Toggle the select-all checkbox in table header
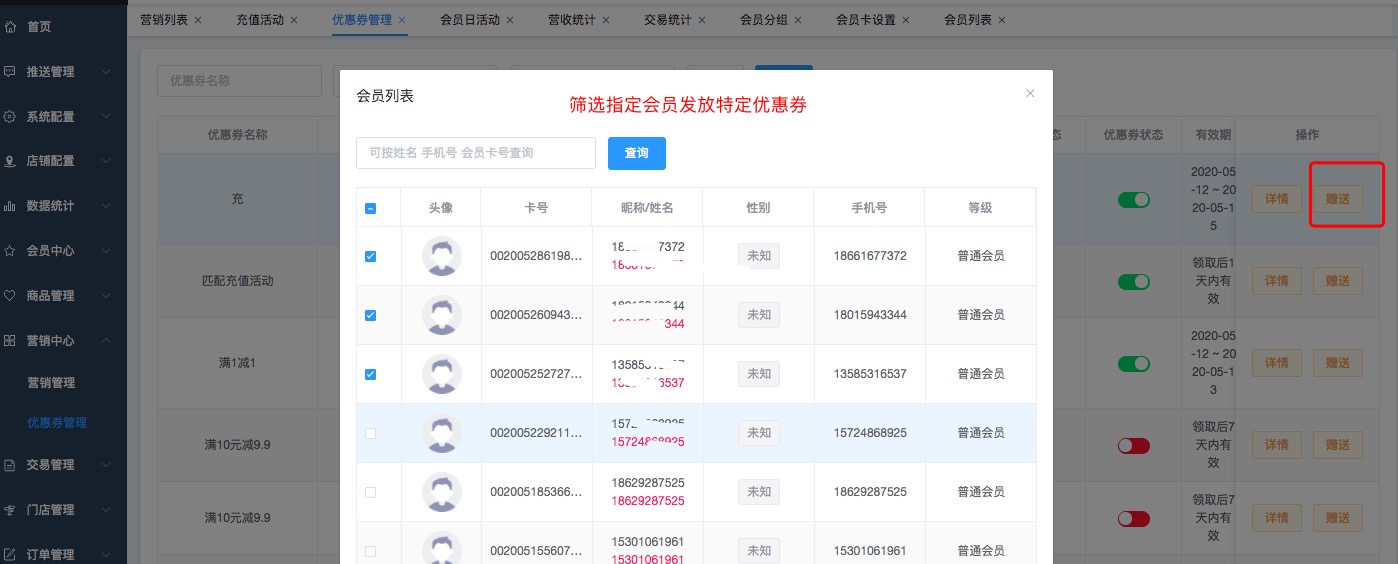This screenshot has height=564, width=1398. (x=370, y=208)
